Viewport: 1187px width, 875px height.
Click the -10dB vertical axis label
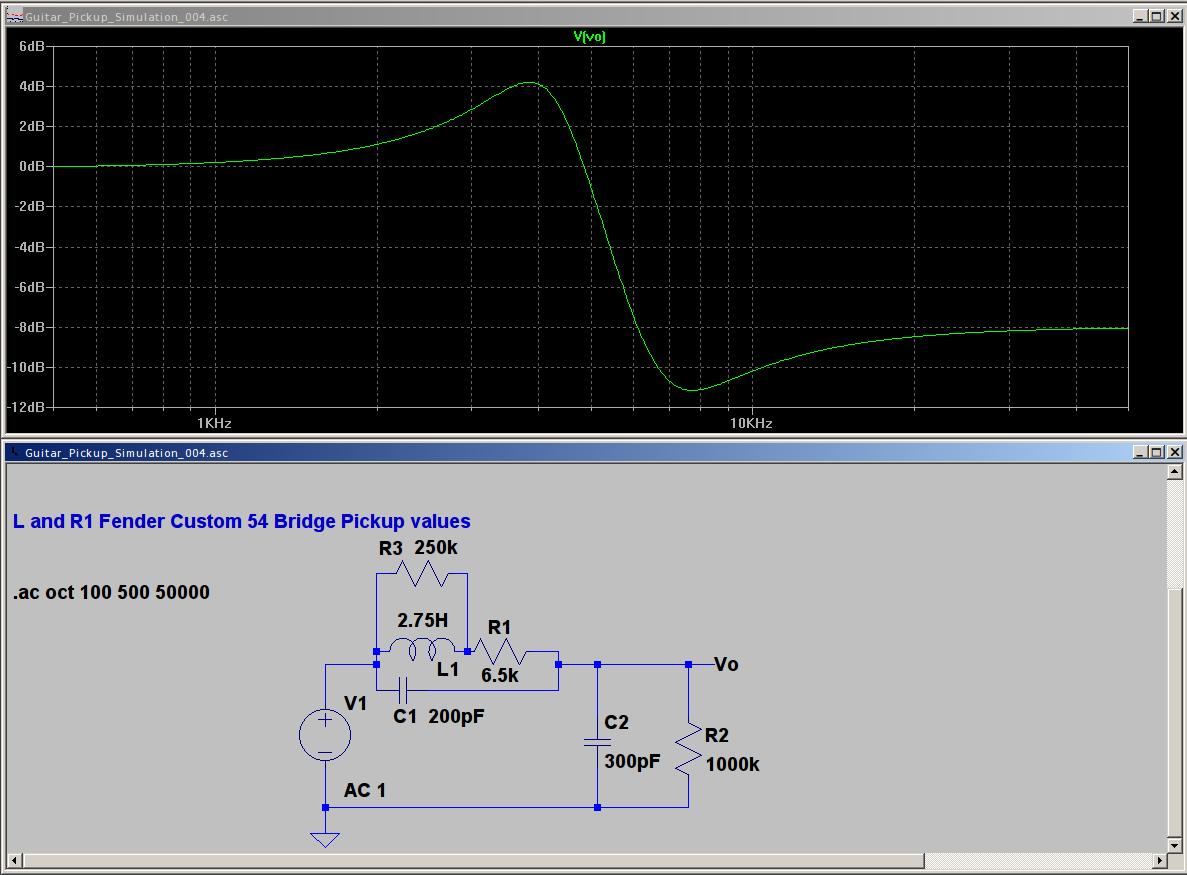coord(26,367)
